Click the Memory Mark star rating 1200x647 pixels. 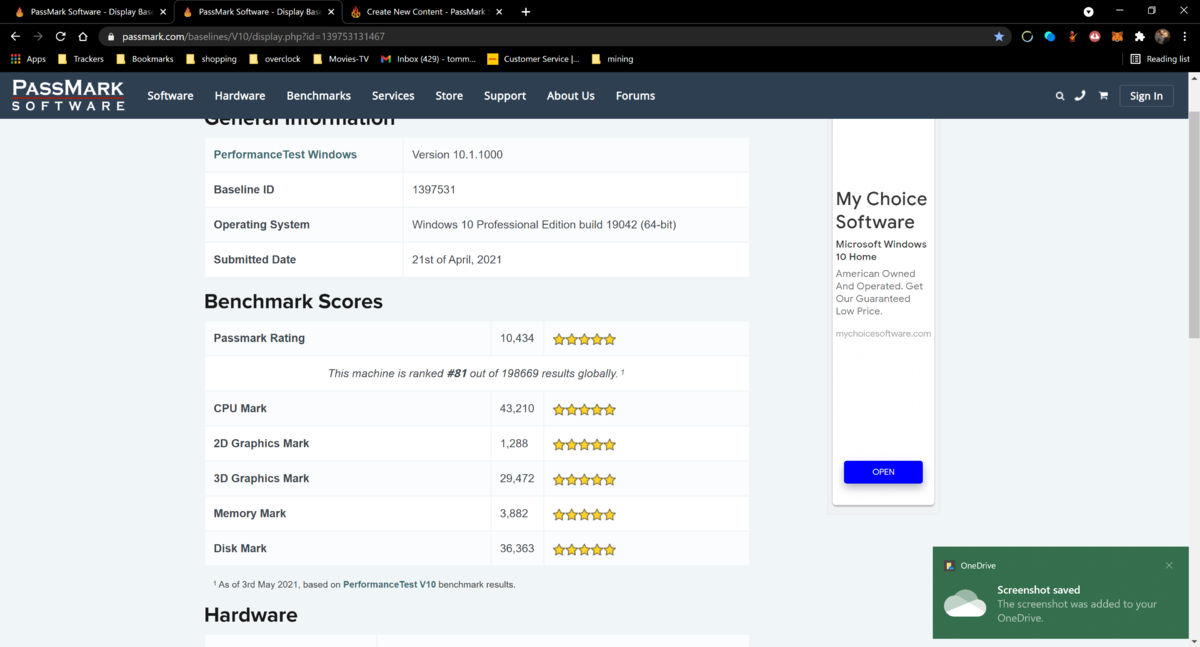[584, 514]
